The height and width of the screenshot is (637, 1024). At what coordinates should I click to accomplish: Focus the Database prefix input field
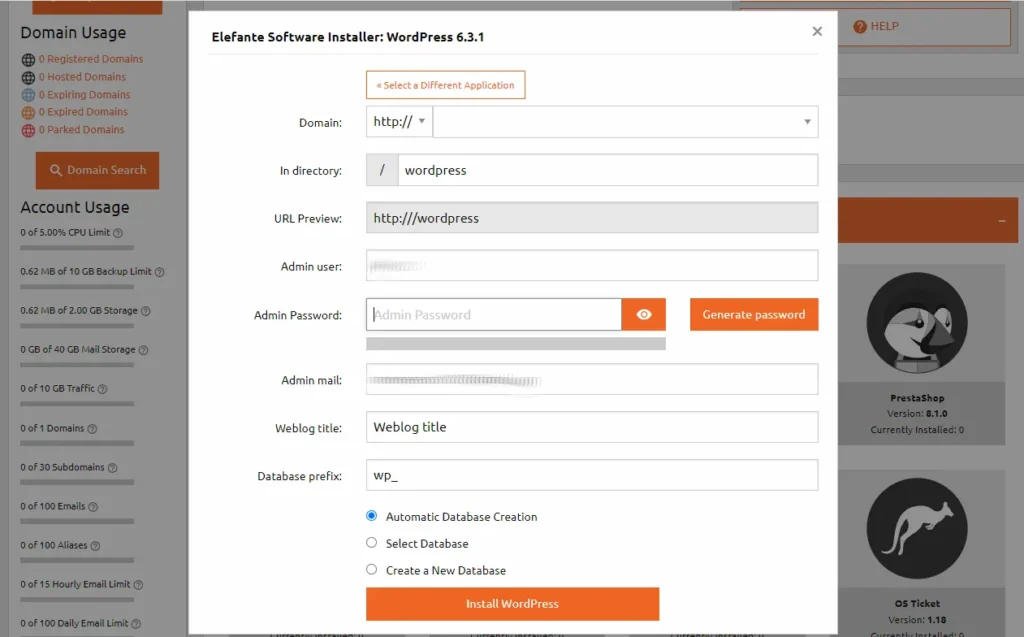pyautogui.click(x=592, y=476)
